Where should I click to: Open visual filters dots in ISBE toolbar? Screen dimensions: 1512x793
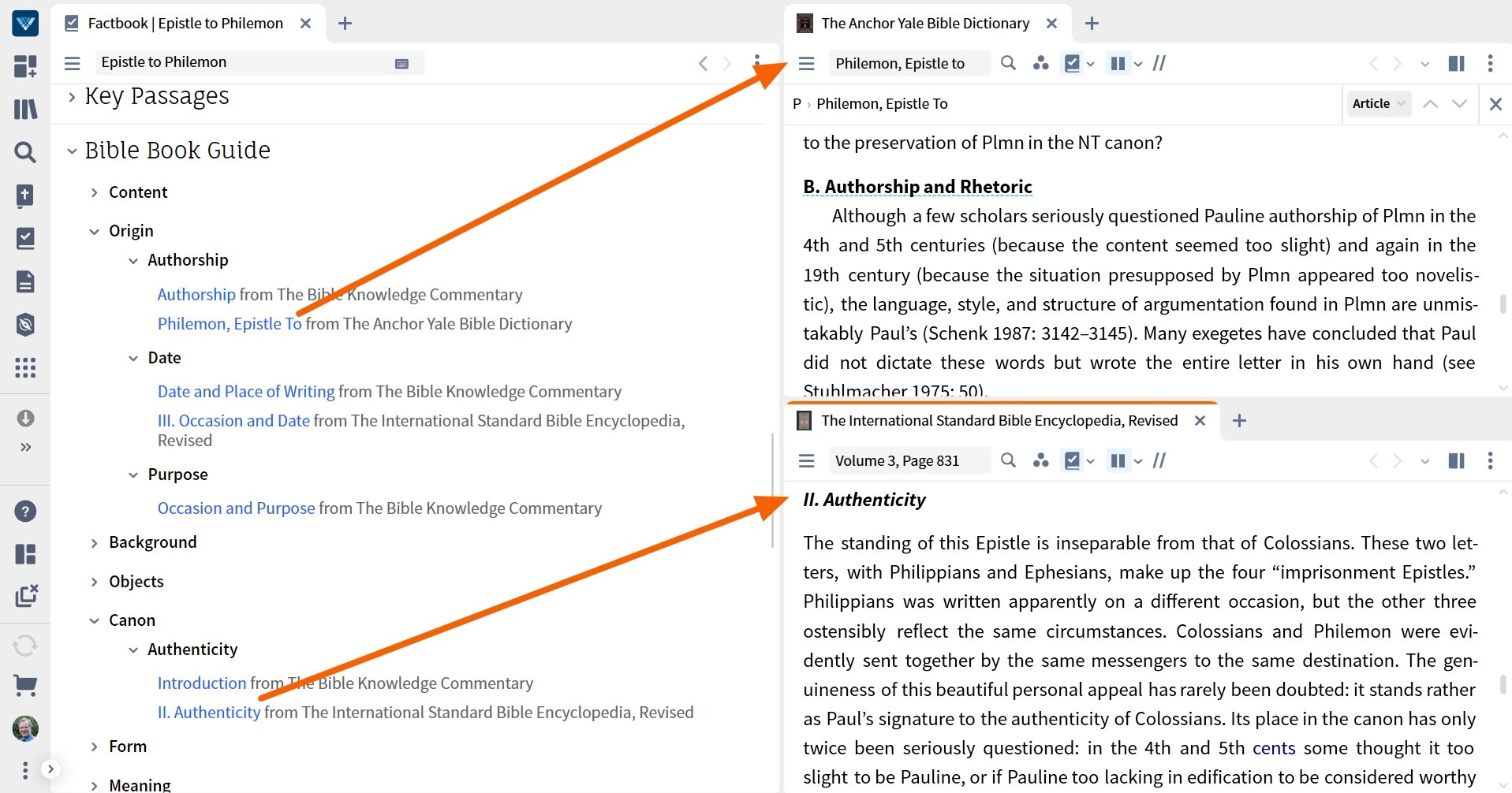pyautogui.click(x=1041, y=460)
